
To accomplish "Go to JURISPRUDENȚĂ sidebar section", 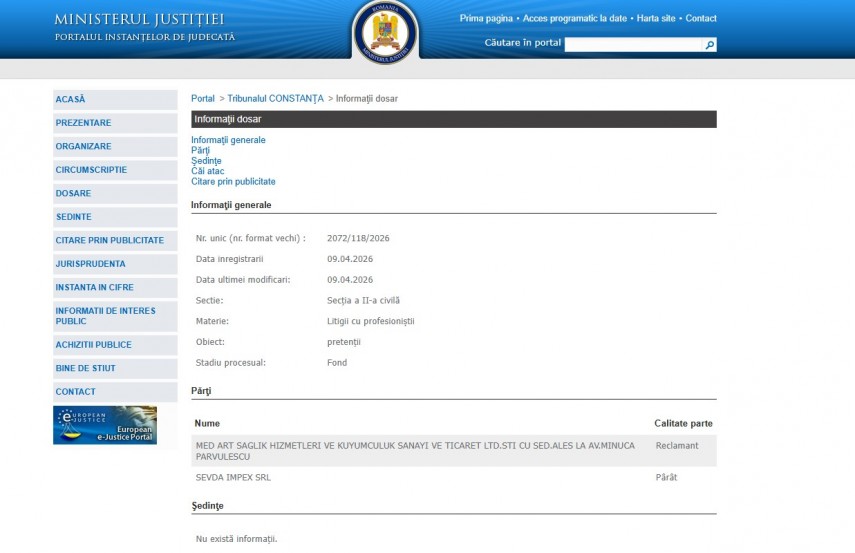I will (91, 264).
